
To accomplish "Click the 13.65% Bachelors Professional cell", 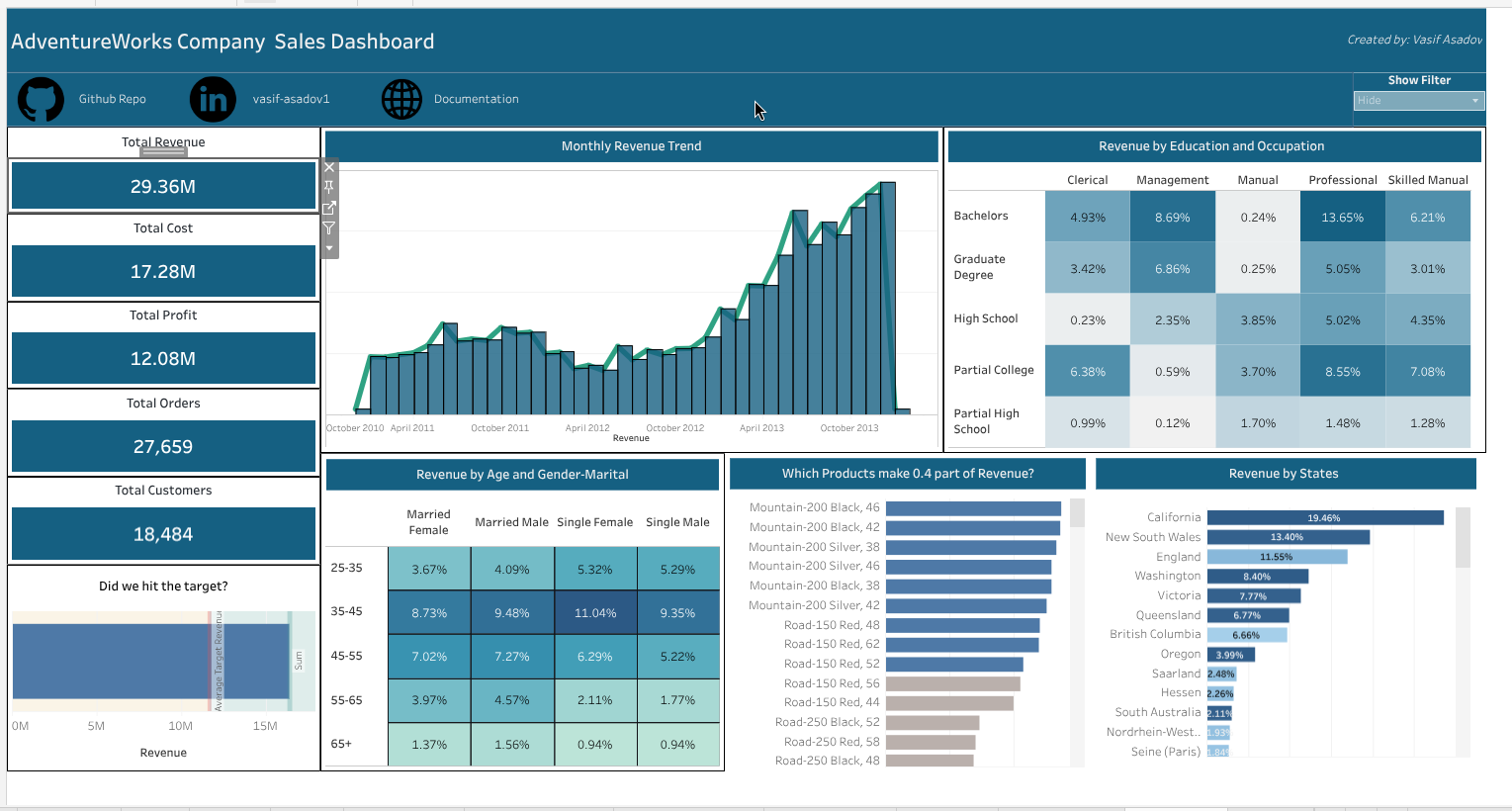I will tap(1343, 217).
